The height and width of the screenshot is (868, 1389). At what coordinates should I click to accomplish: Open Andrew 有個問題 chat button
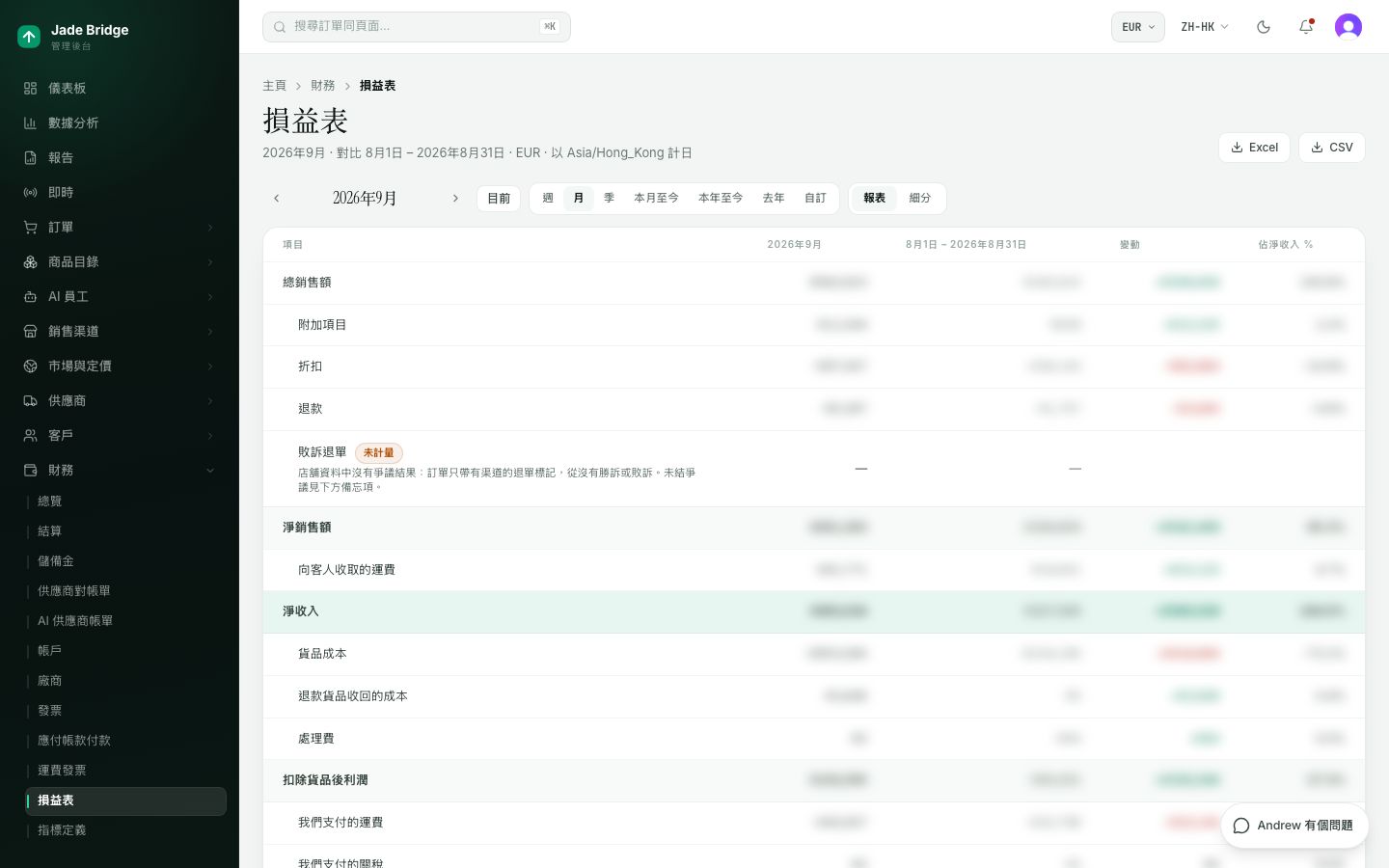1294,826
